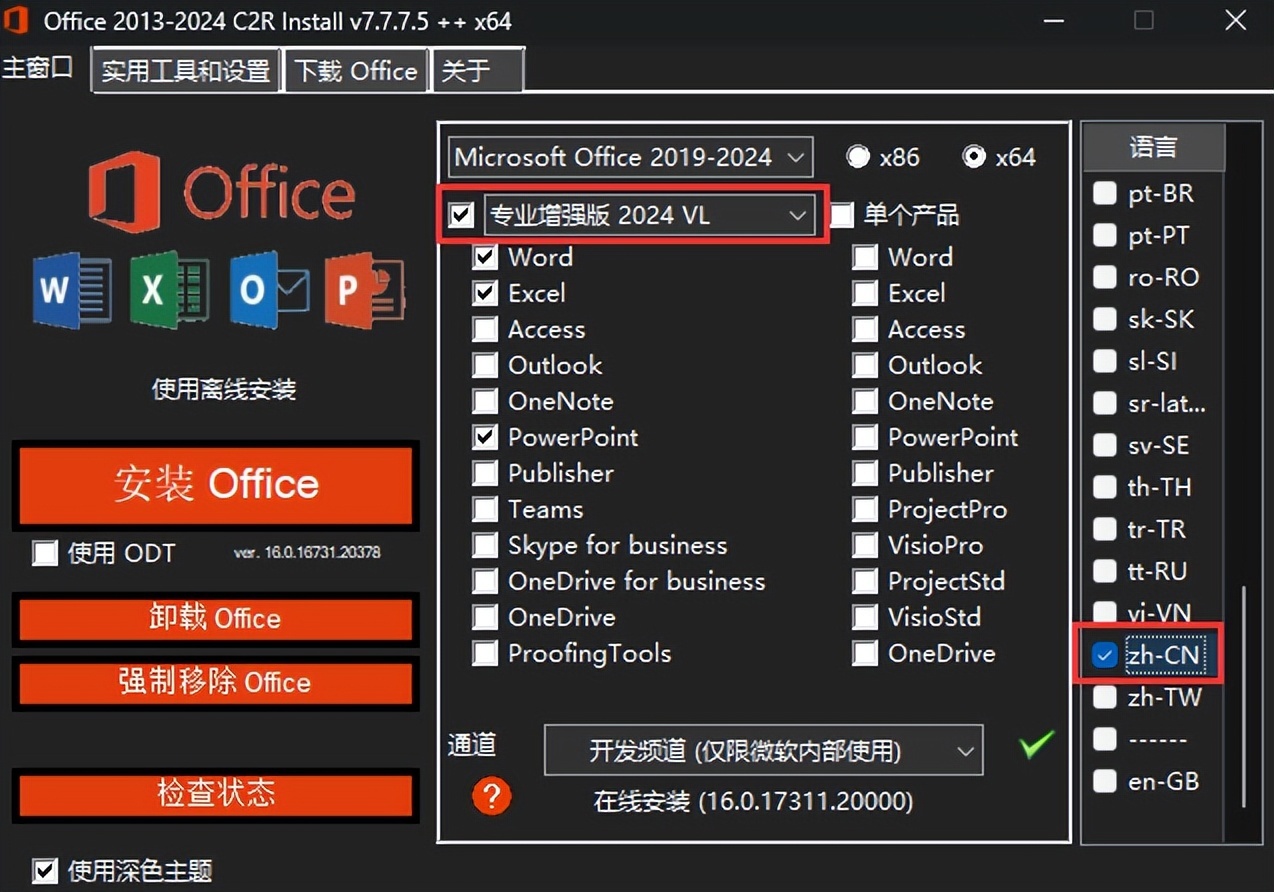
Task: Check the pt-BR language checkbox
Action: pyautogui.click(x=1104, y=193)
